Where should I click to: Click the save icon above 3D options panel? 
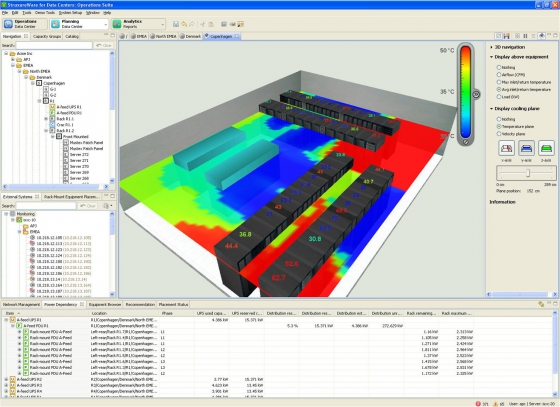(x=506, y=36)
